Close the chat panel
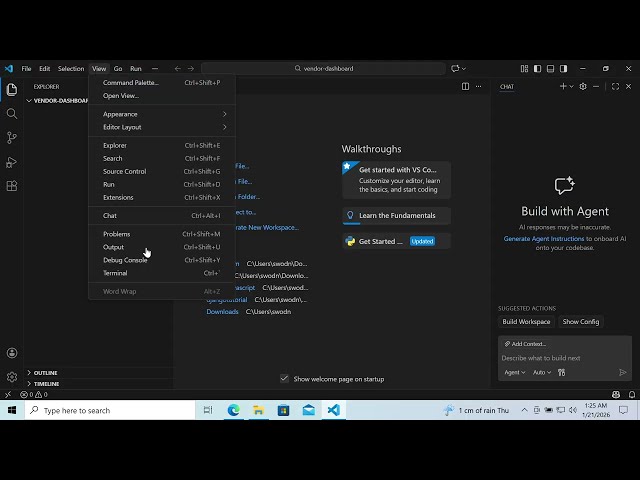The width and height of the screenshot is (640, 480). tap(629, 87)
